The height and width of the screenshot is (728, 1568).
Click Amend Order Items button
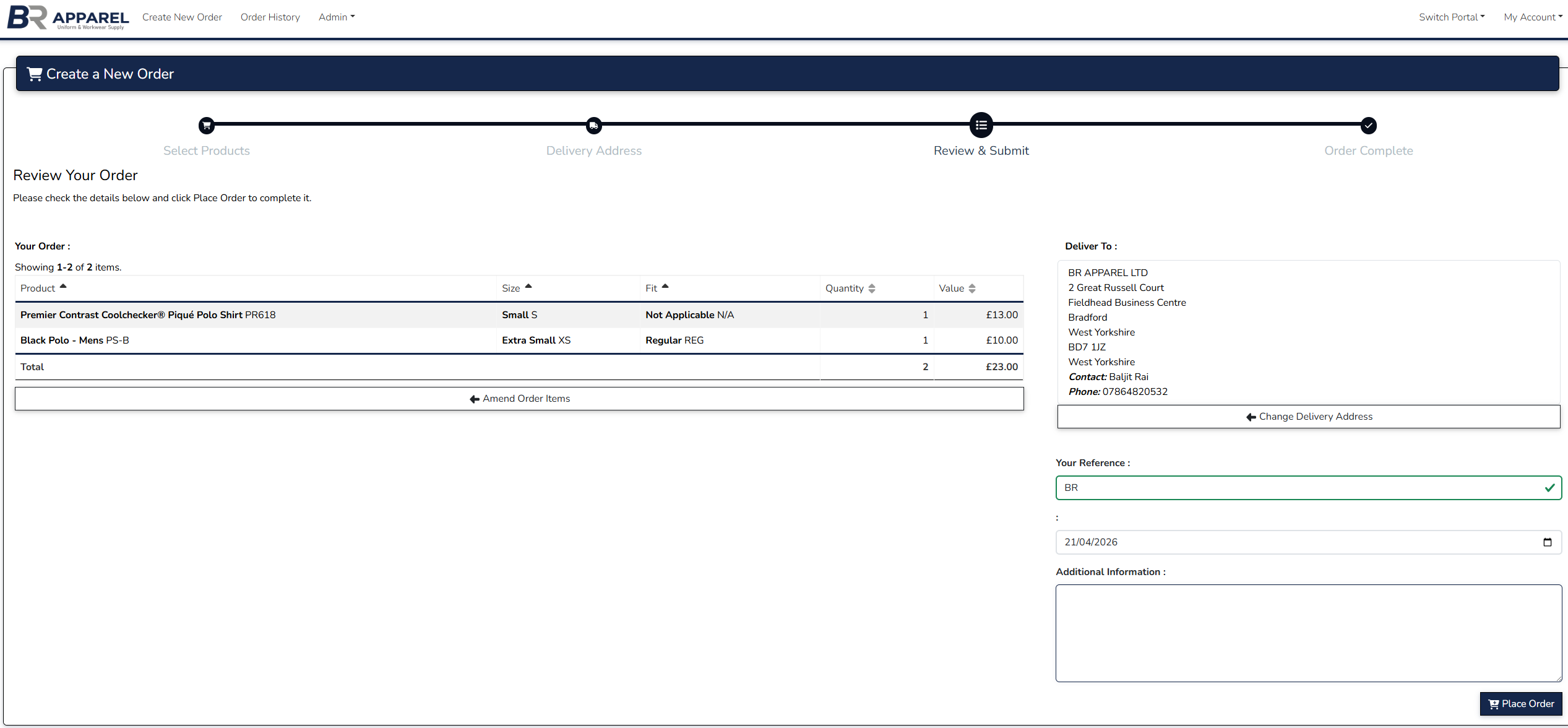click(519, 399)
